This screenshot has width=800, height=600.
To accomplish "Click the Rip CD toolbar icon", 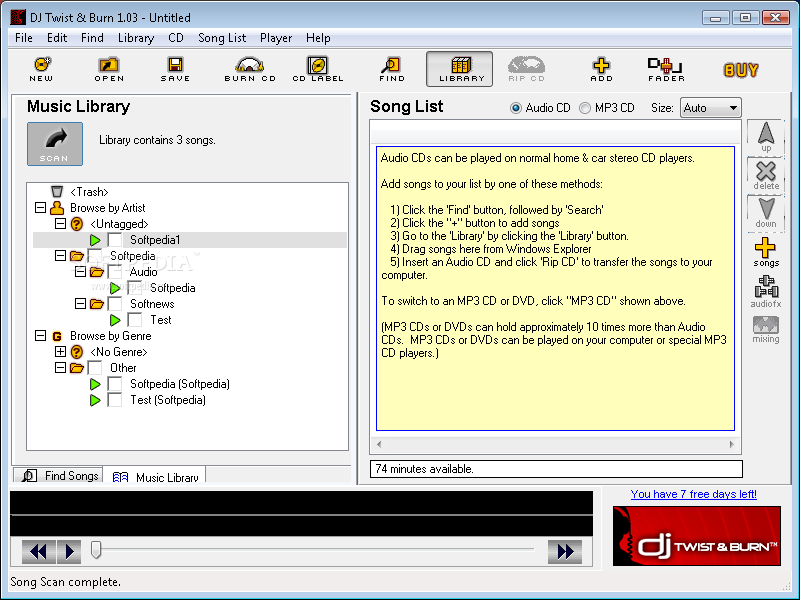I will pyautogui.click(x=527, y=69).
